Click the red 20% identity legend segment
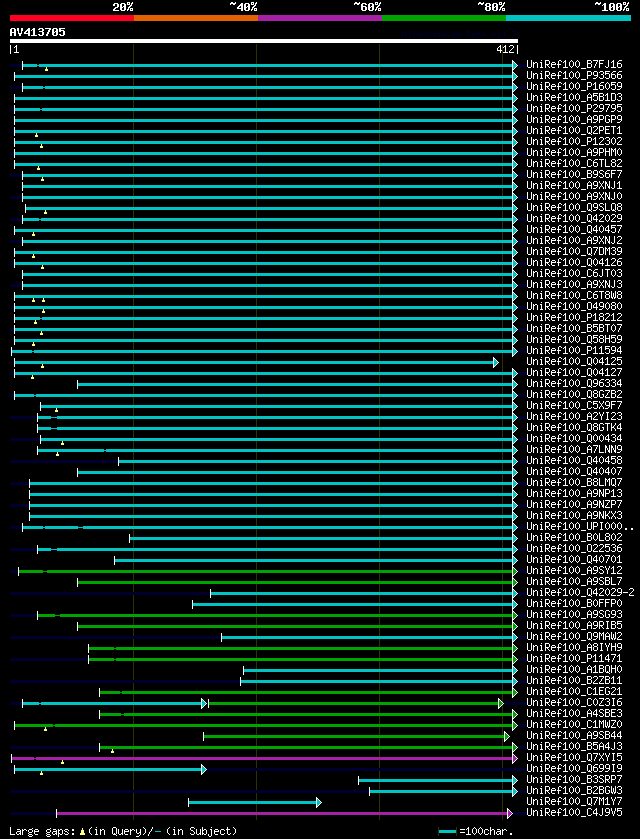Viewport: 640px width, 839px height. tap(72, 18)
